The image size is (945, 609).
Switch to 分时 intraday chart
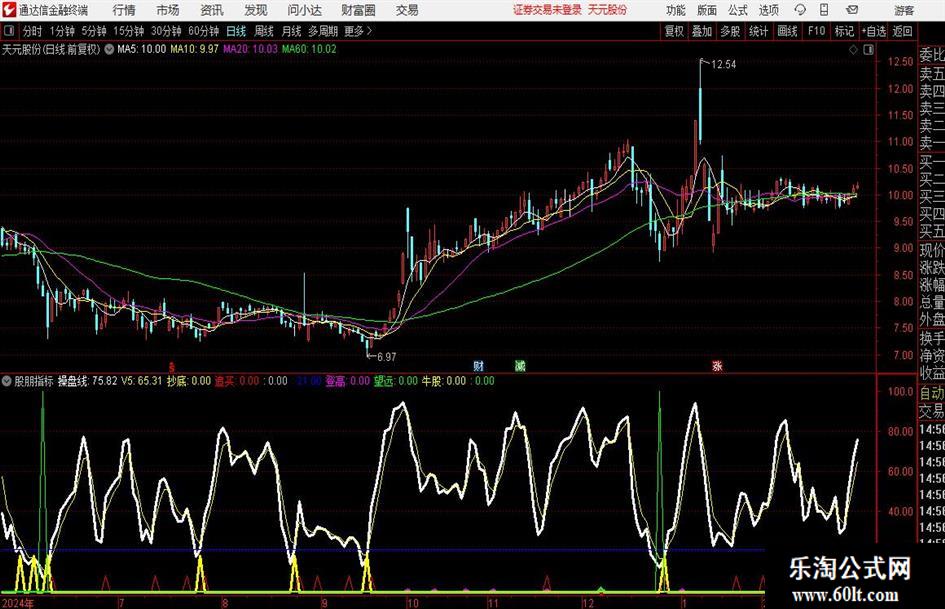(32, 31)
